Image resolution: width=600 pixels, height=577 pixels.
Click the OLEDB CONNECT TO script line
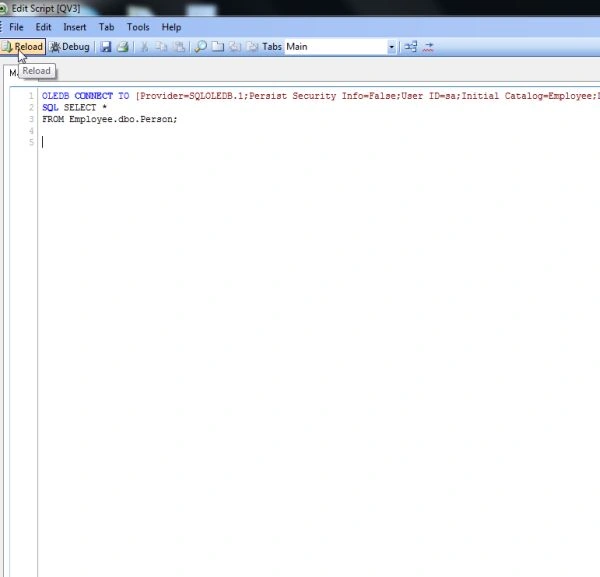coord(321,96)
